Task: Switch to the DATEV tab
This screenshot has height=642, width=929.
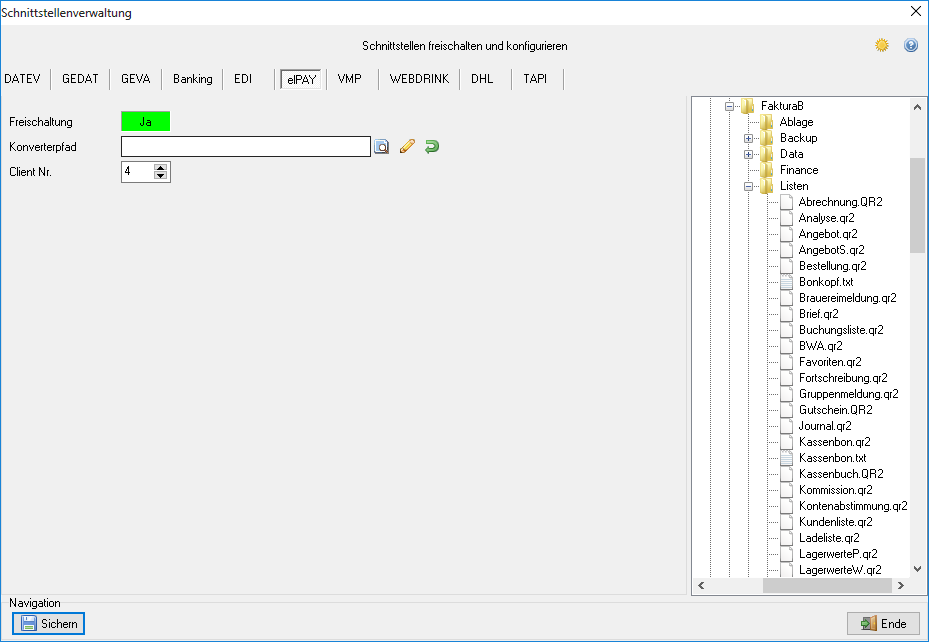Action: pyautogui.click(x=24, y=79)
